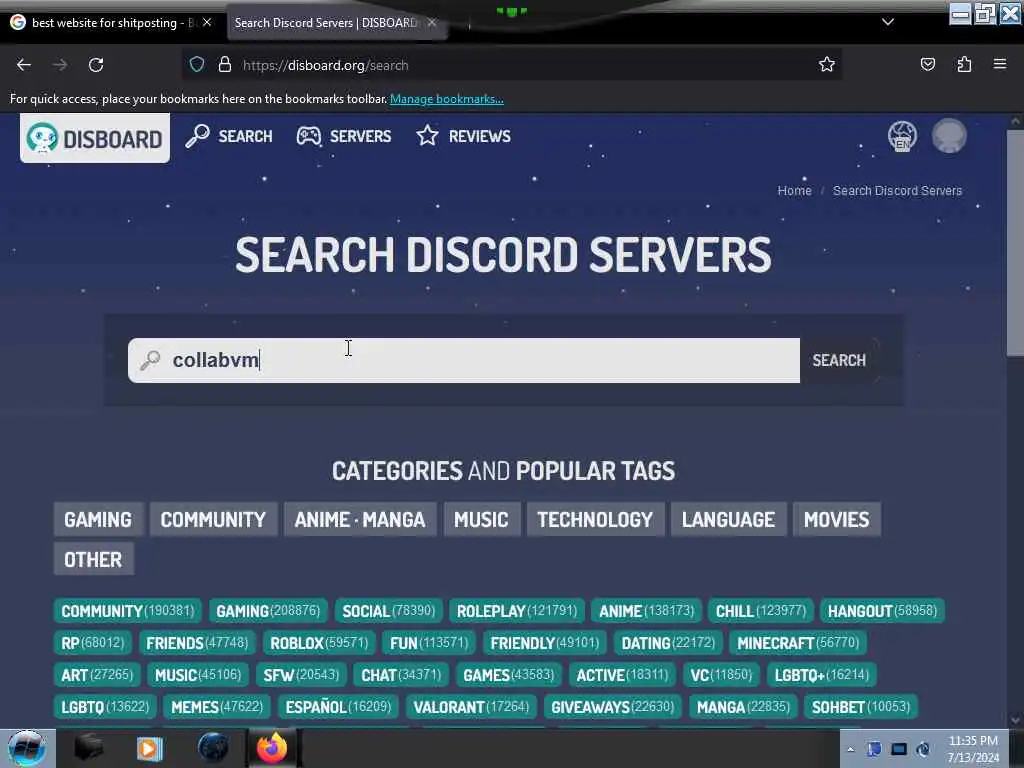Close the 'best website for shitposting' tab
Image resolution: width=1024 pixels, height=768 pixels.
coord(207,22)
